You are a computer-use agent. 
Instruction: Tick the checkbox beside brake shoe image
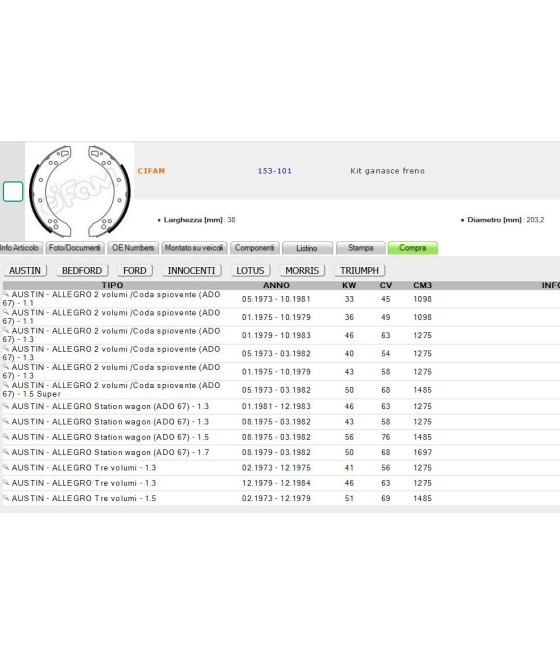tap(13, 192)
